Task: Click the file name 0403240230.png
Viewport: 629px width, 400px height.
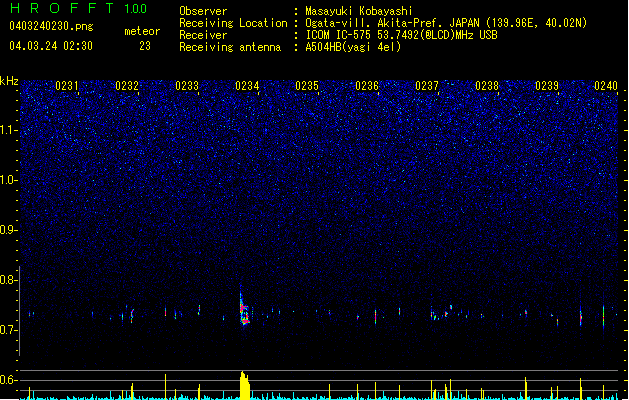Action: (51, 26)
